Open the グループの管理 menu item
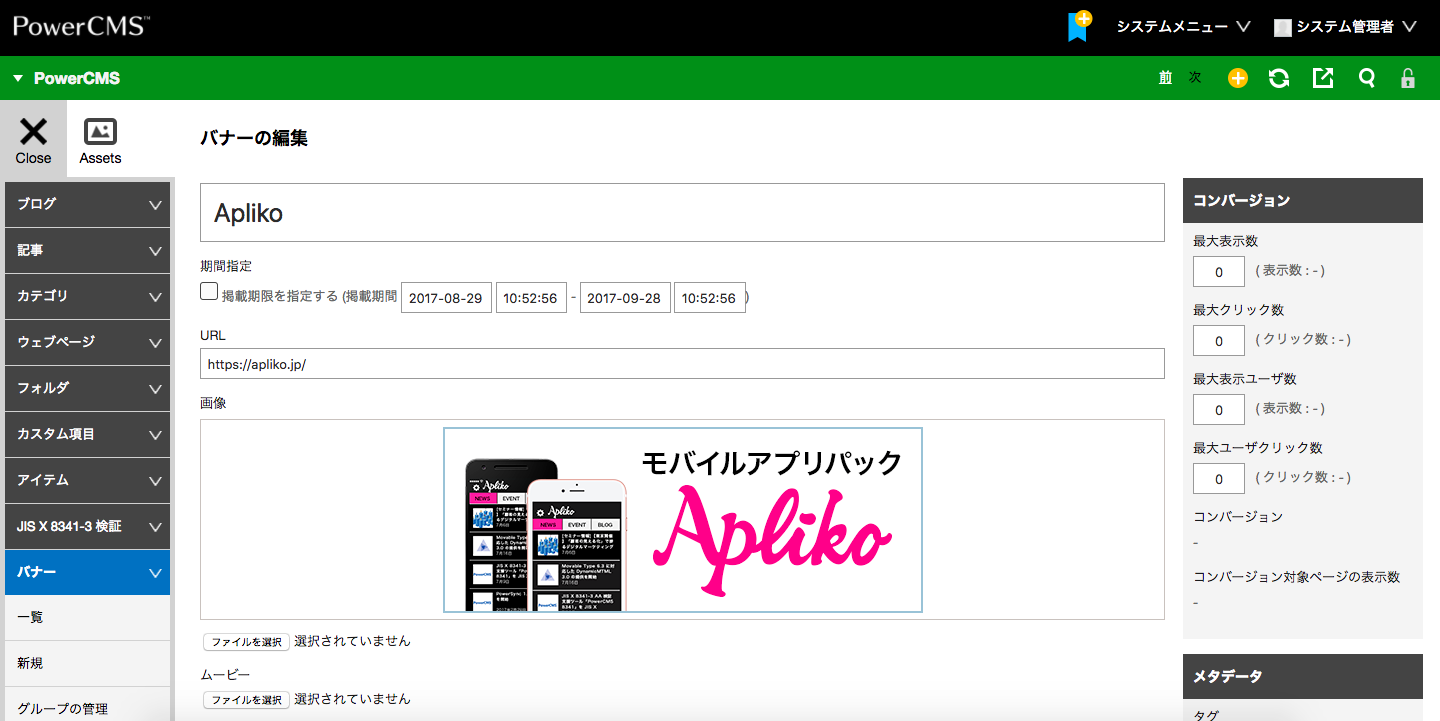 point(87,705)
